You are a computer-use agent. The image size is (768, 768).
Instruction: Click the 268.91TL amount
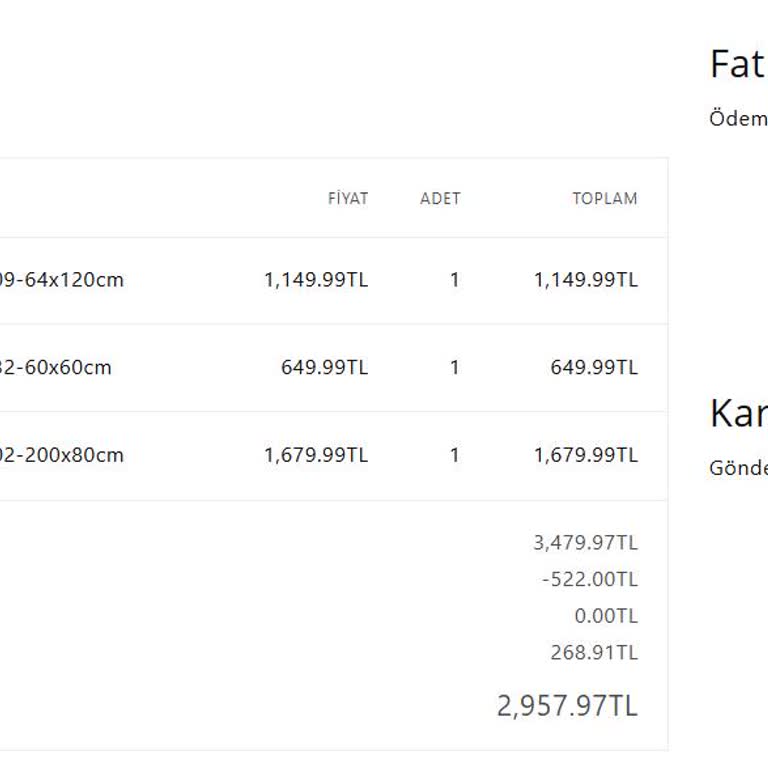[x=593, y=653]
